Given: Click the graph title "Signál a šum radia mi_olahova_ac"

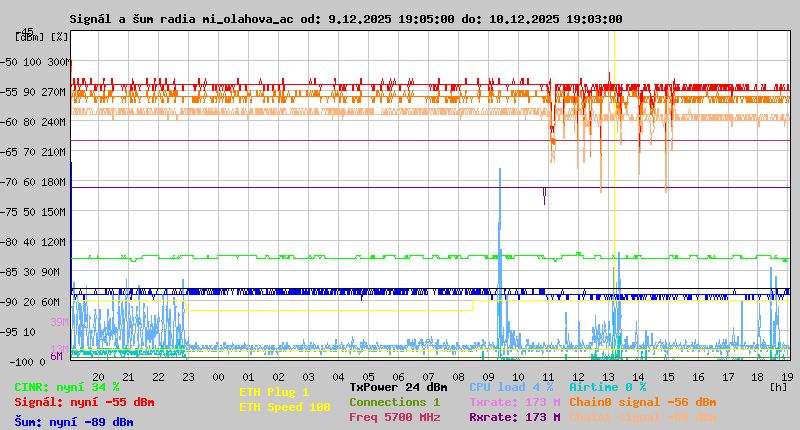Looking at the screenshot, I should tap(182, 19).
